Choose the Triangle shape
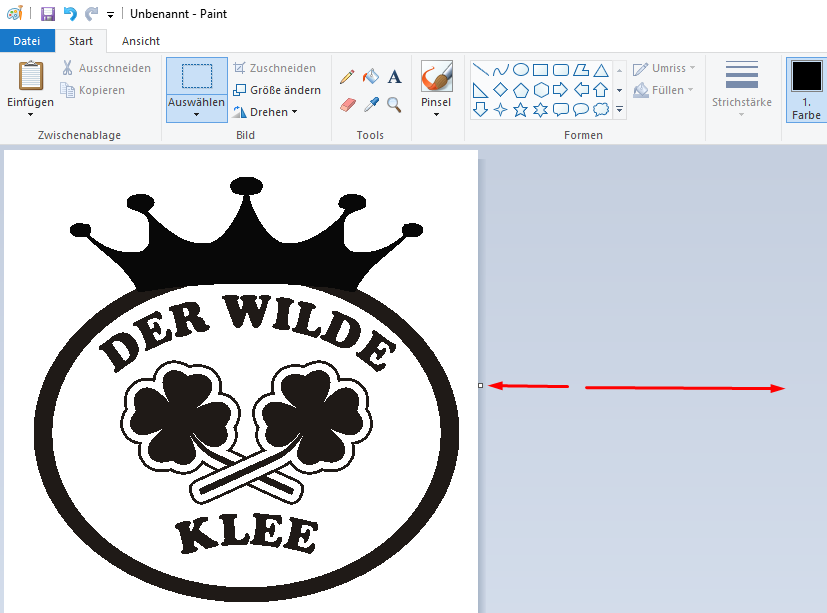The height and width of the screenshot is (613, 827). 601,70
